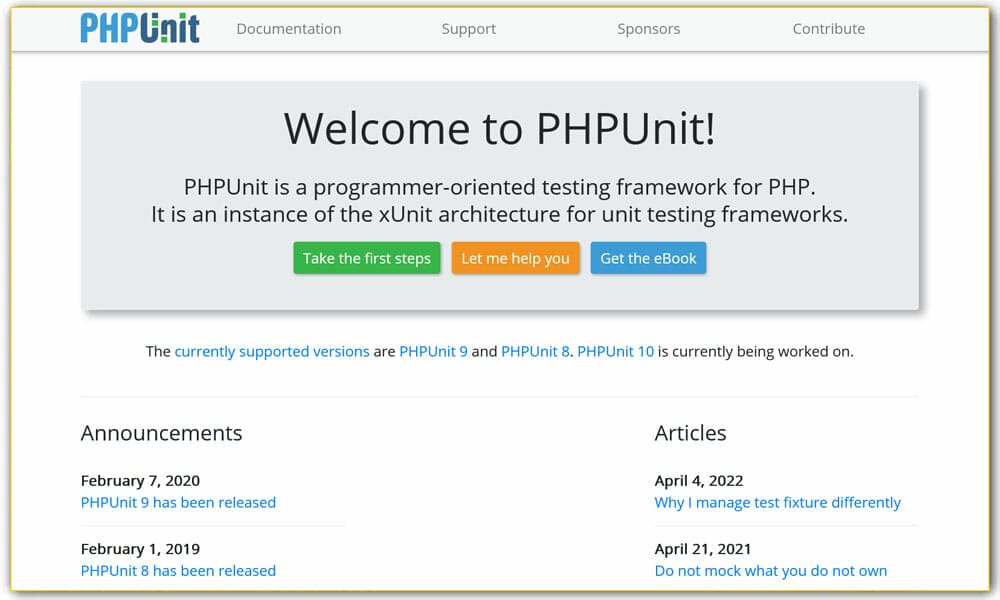Read the article Why I manage test fixture differently
The width and height of the screenshot is (1000, 600).
(777, 502)
